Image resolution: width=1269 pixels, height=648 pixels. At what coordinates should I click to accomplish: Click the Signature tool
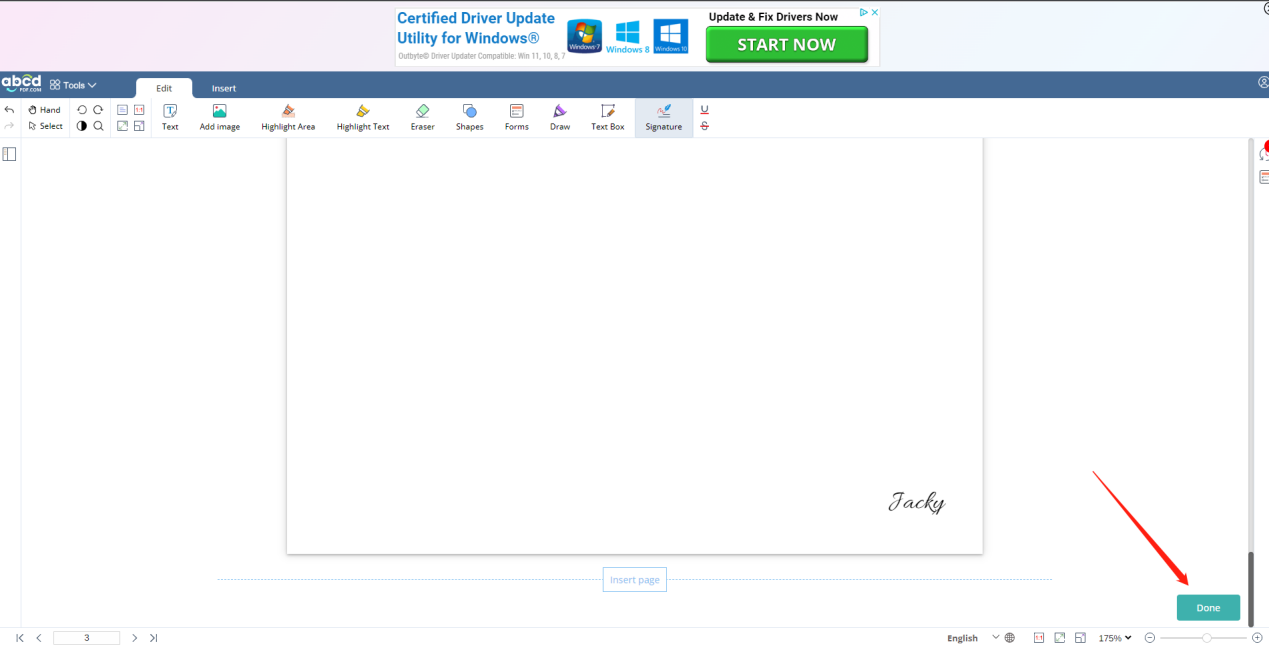pyautogui.click(x=664, y=118)
